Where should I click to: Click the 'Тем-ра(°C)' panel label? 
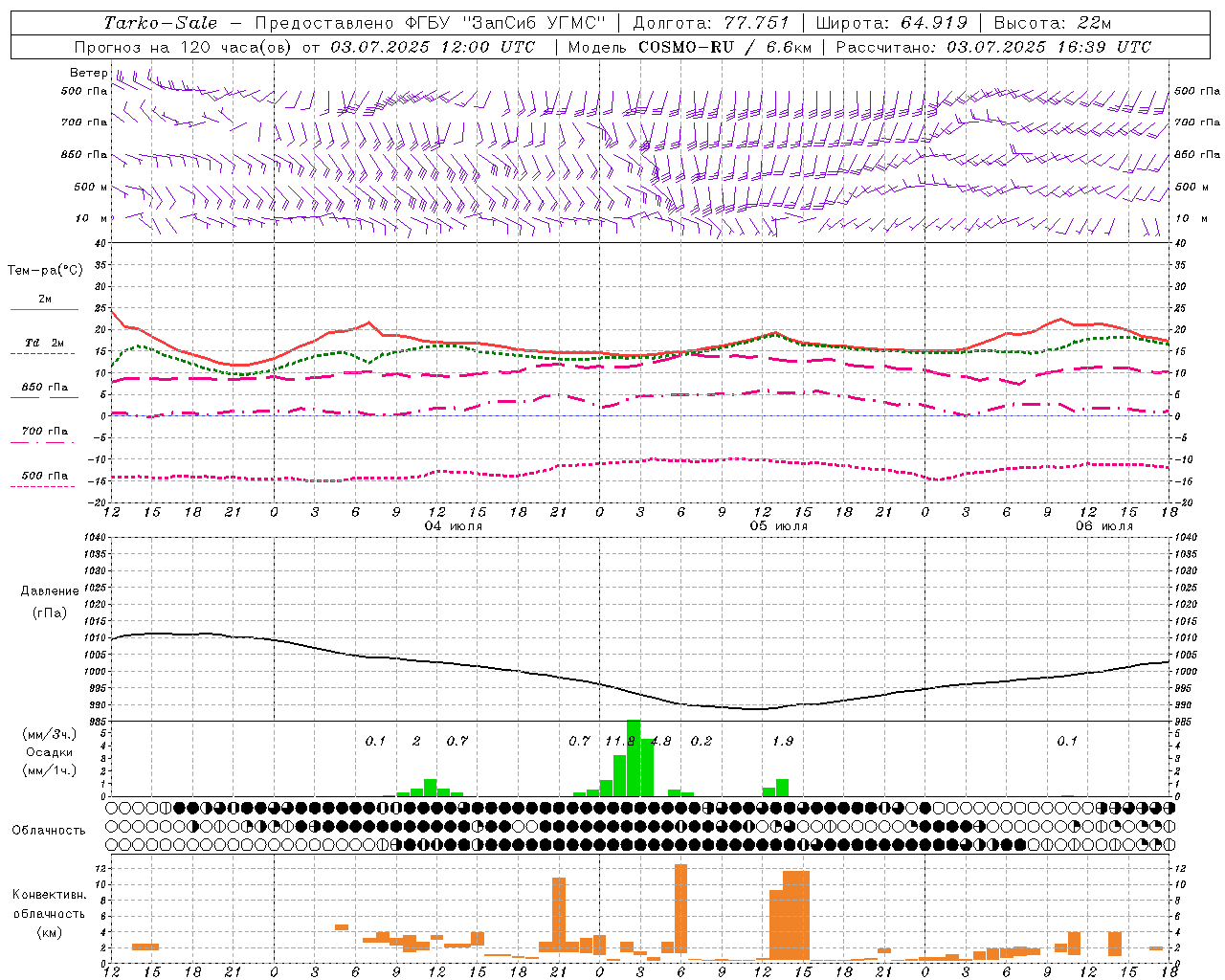pos(45,271)
